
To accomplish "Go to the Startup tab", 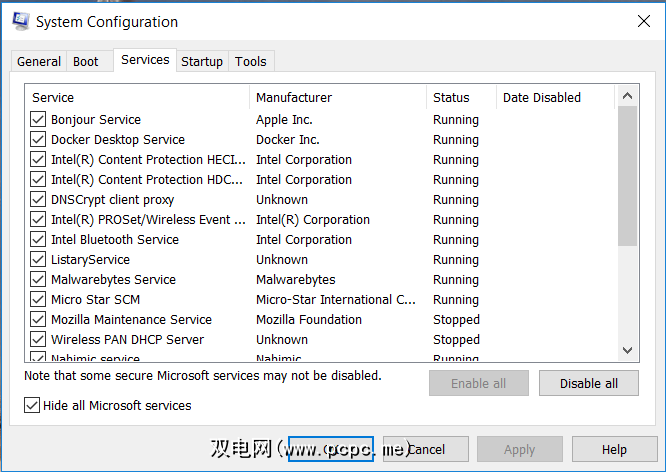I will [x=202, y=61].
